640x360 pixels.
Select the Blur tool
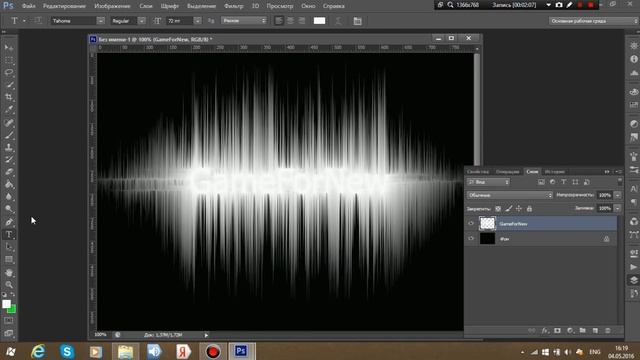9,197
